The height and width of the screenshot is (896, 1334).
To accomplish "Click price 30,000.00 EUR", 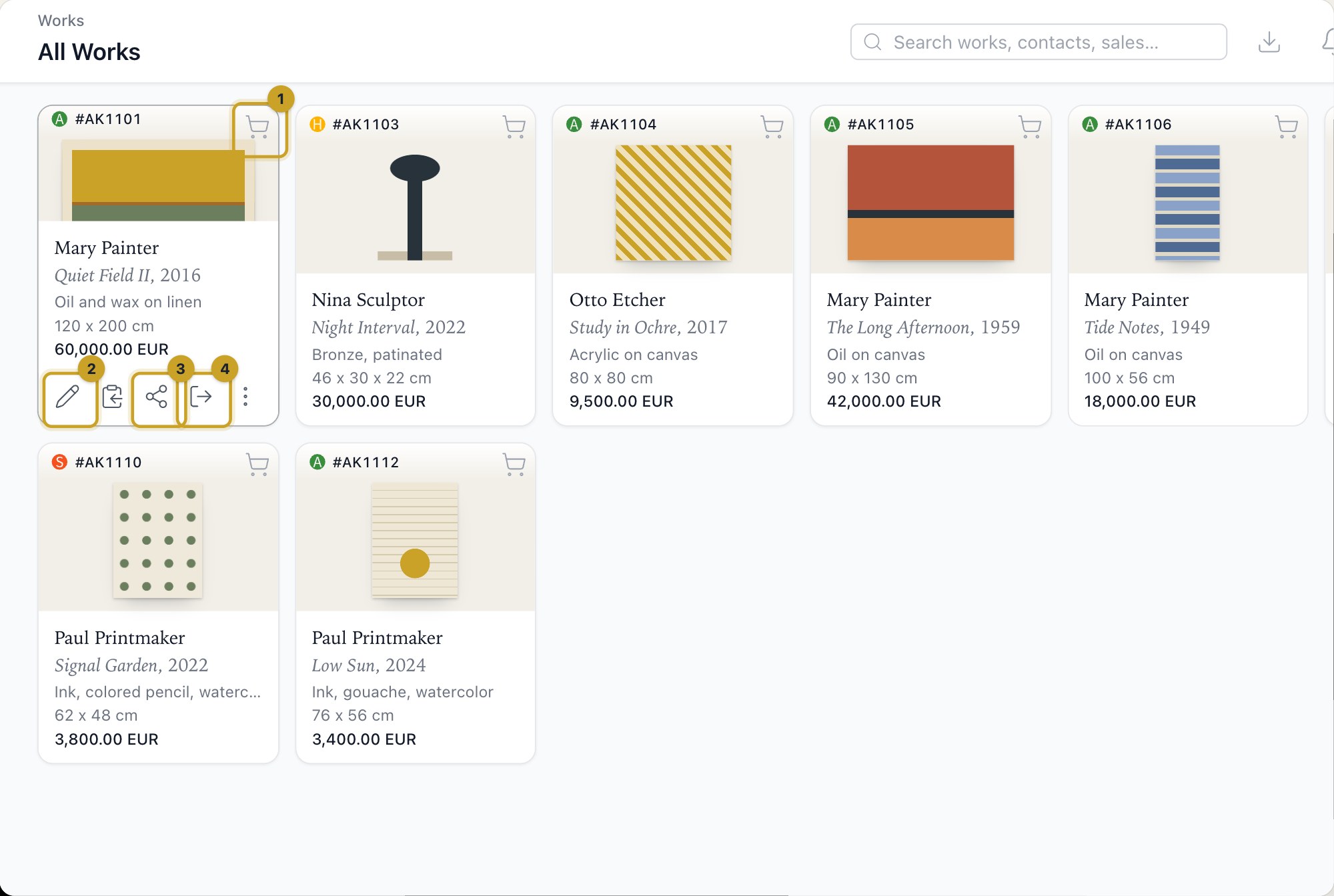I will 369,401.
